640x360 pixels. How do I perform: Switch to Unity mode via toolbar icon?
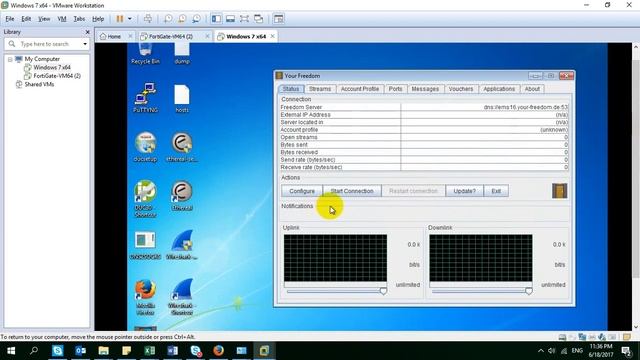pyautogui.click(x=258, y=19)
